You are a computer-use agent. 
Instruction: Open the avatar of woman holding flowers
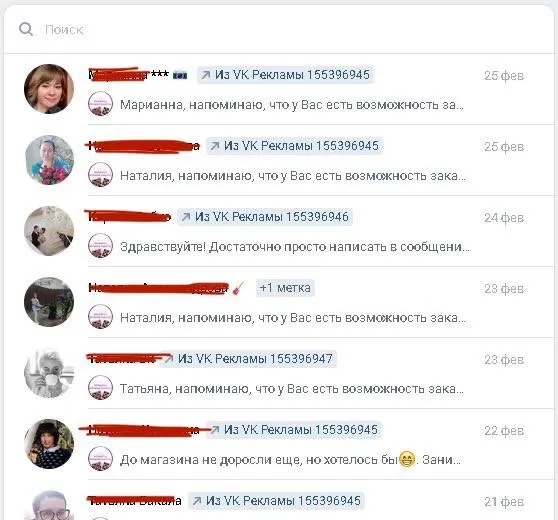click(49, 160)
